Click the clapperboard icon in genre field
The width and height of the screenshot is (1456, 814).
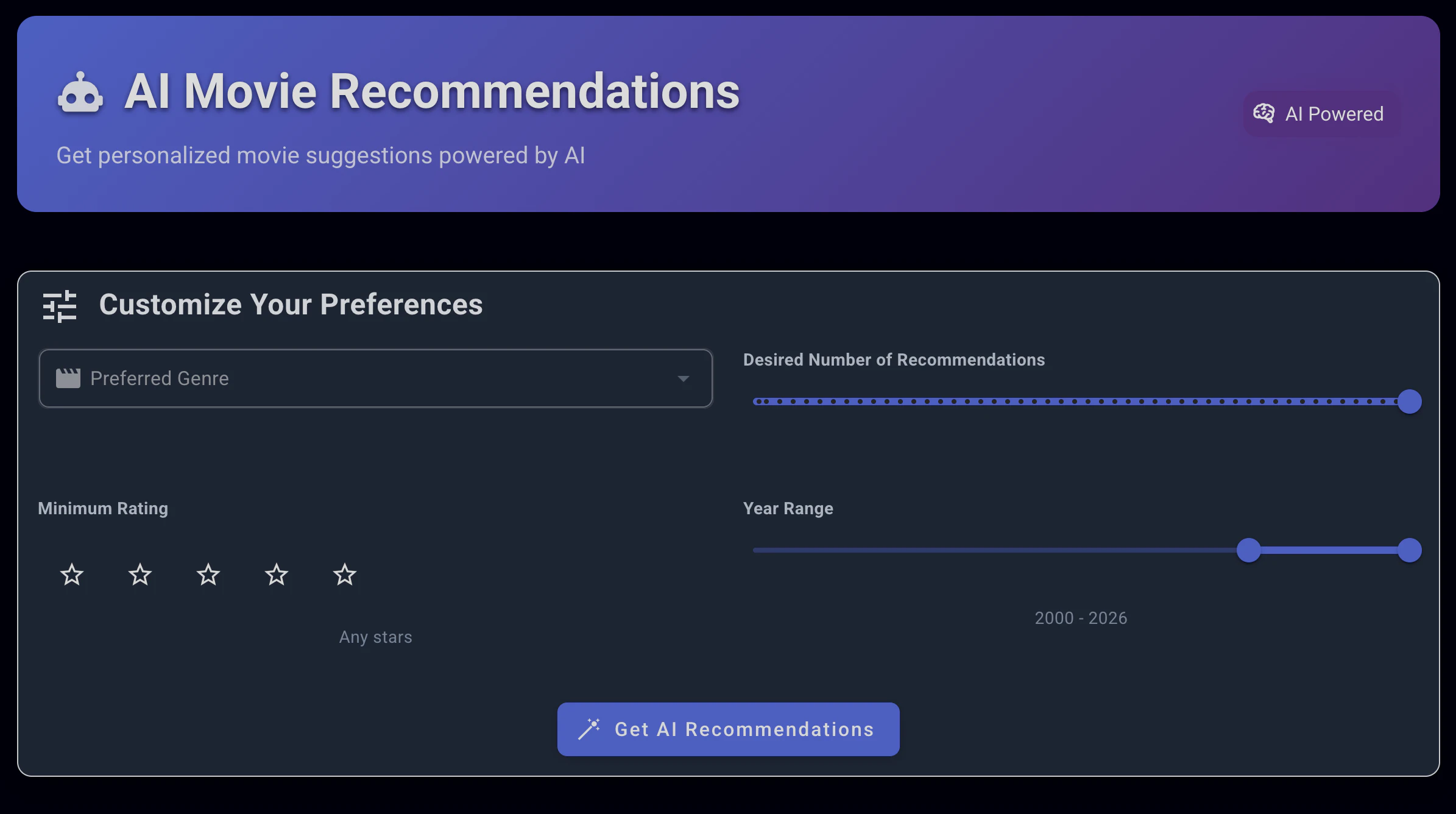coord(68,378)
